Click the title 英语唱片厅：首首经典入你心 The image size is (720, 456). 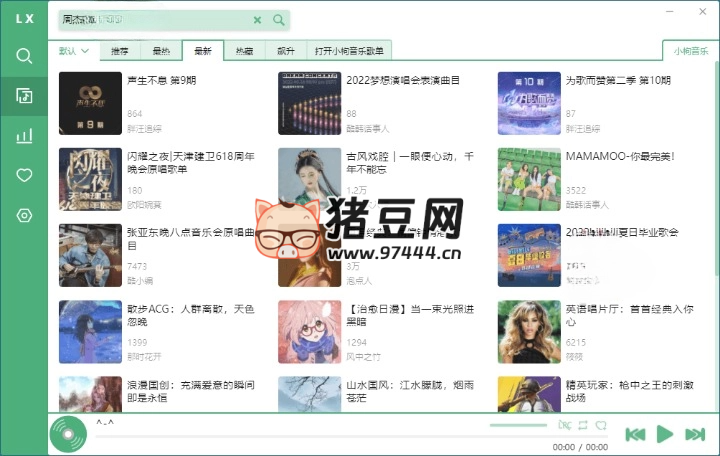click(630, 315)
